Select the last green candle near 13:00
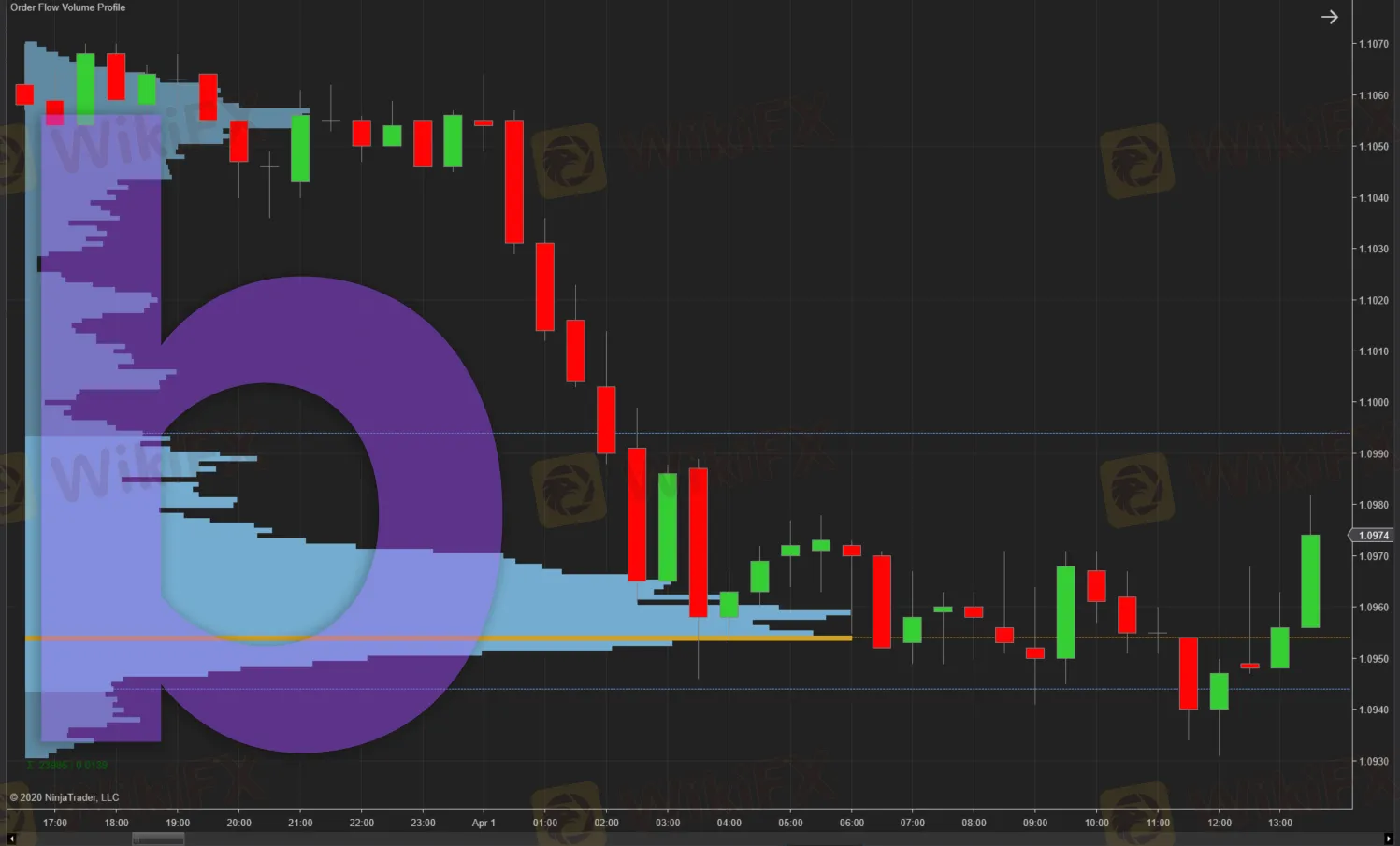This screenshot has width=1400, height=846. [1310, 581]
